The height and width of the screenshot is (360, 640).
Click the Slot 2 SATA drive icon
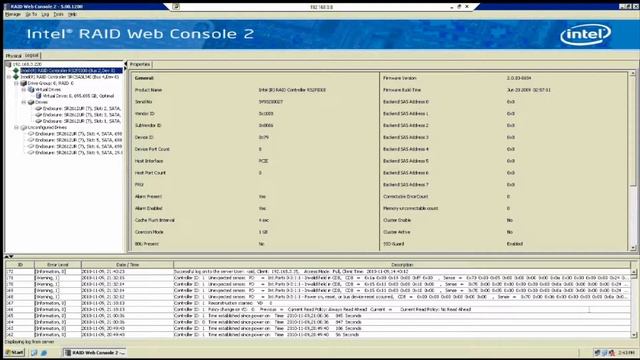tap(39, 109)
